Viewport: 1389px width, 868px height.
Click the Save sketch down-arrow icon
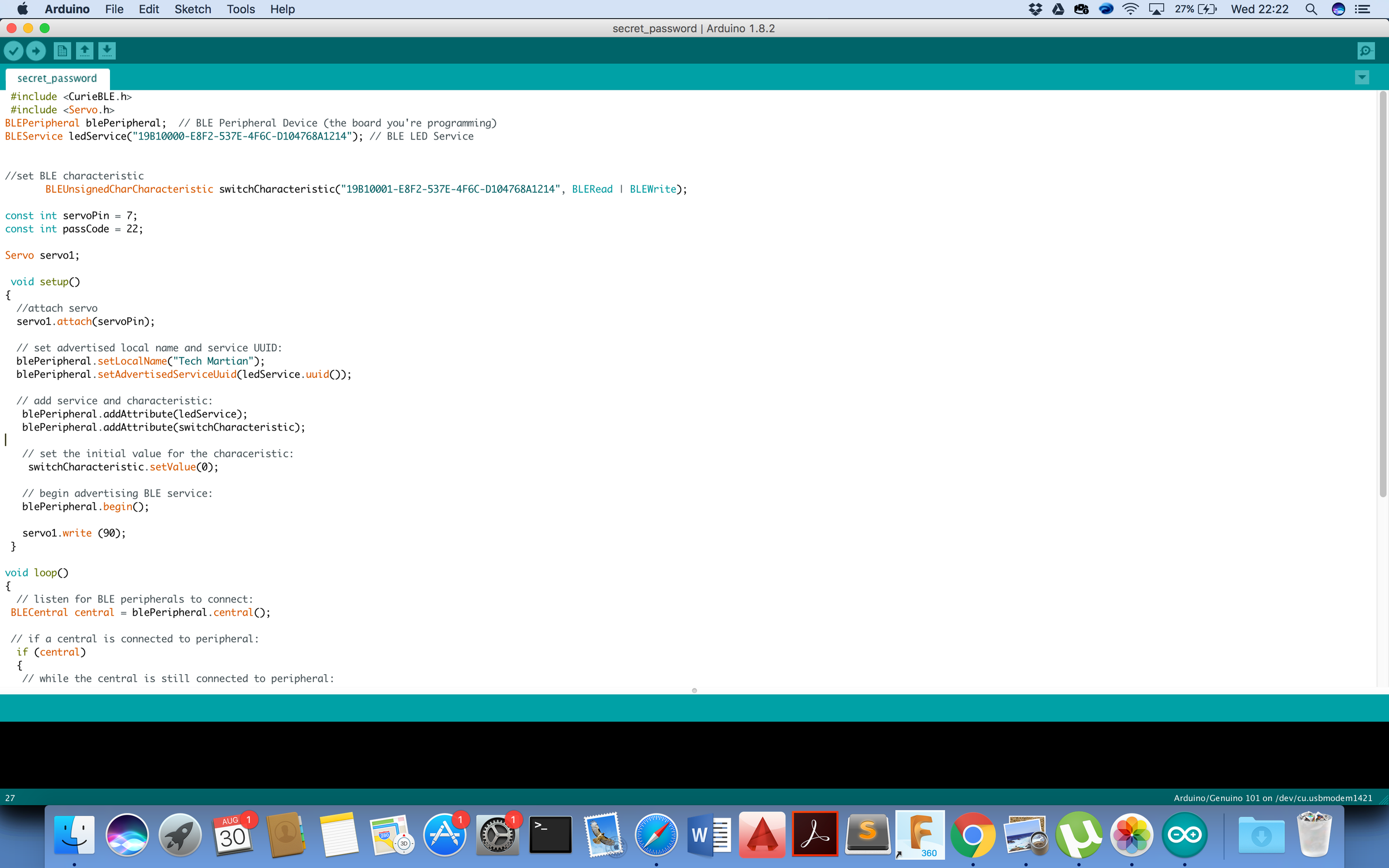coord(106,51)
